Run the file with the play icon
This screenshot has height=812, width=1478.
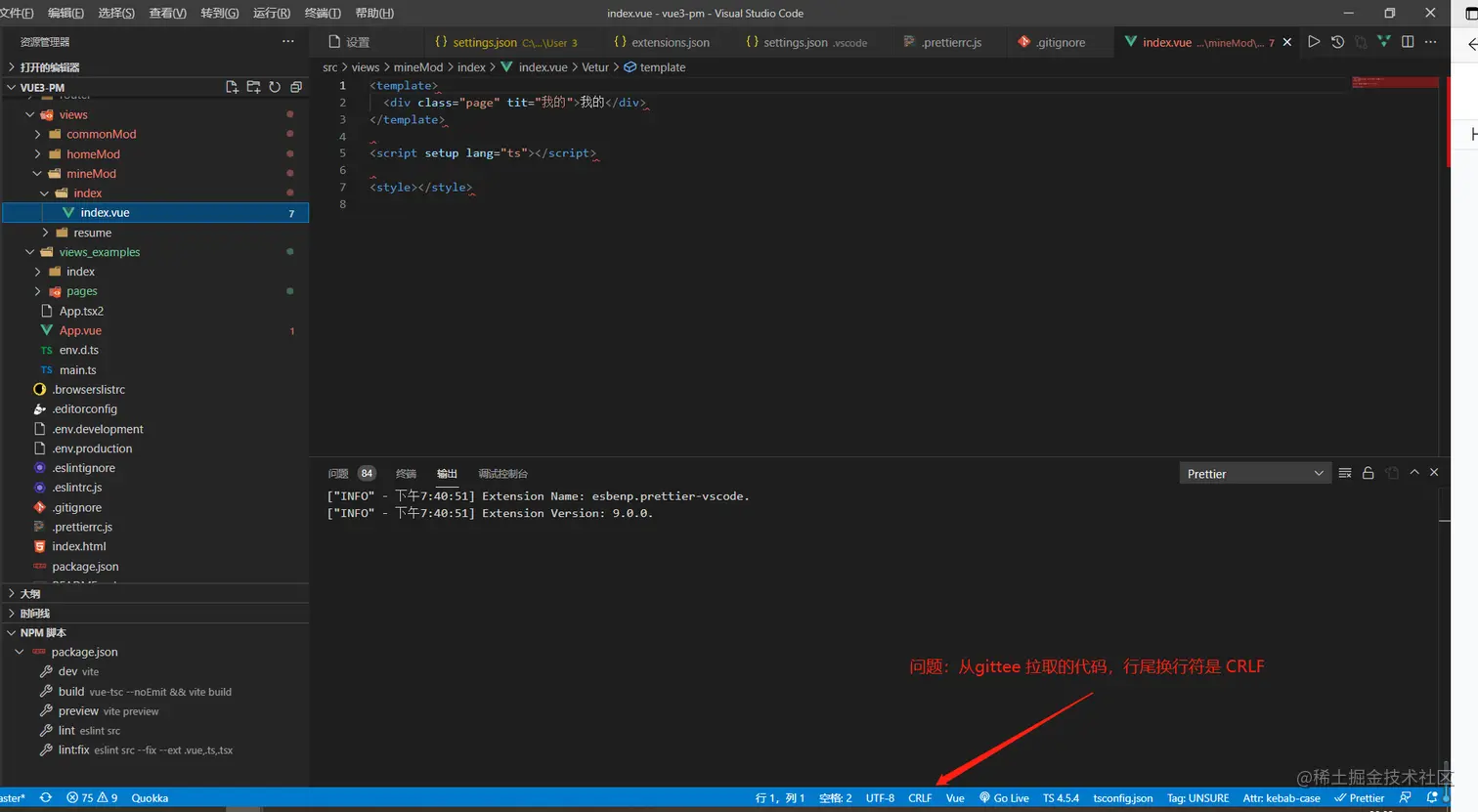coord(1314,42)
